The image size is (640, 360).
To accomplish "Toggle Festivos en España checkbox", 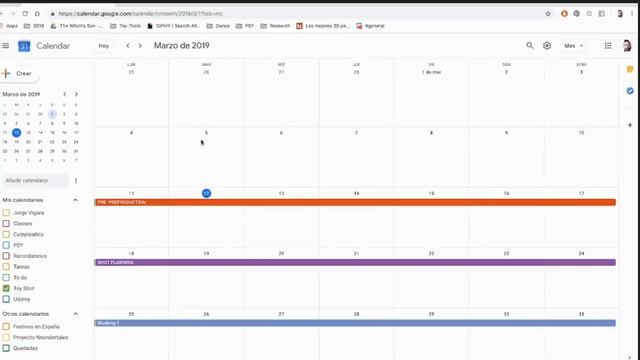I will tap(6, 327).
